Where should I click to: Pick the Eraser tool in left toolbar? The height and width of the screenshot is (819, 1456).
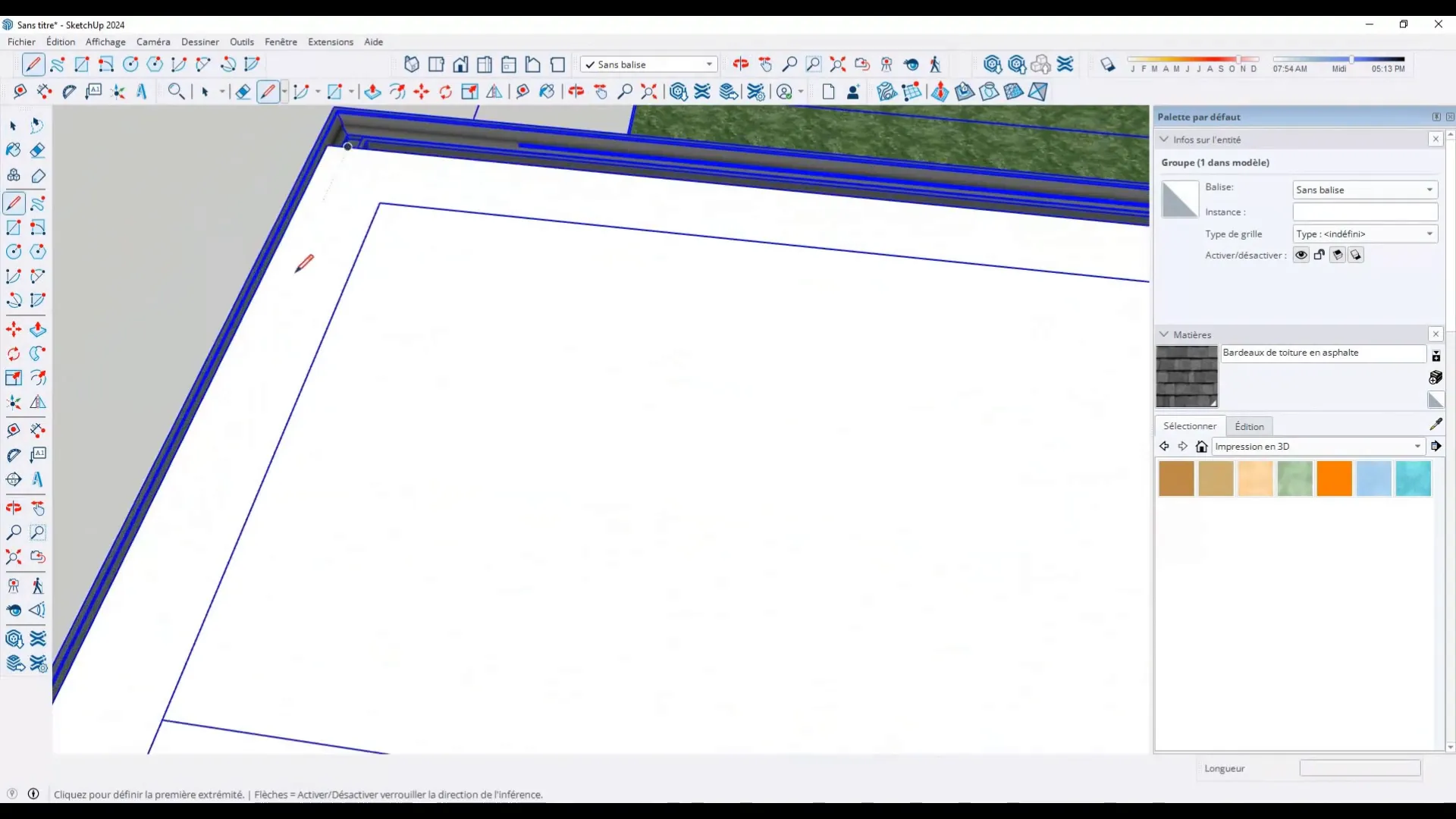click(38, 150)
